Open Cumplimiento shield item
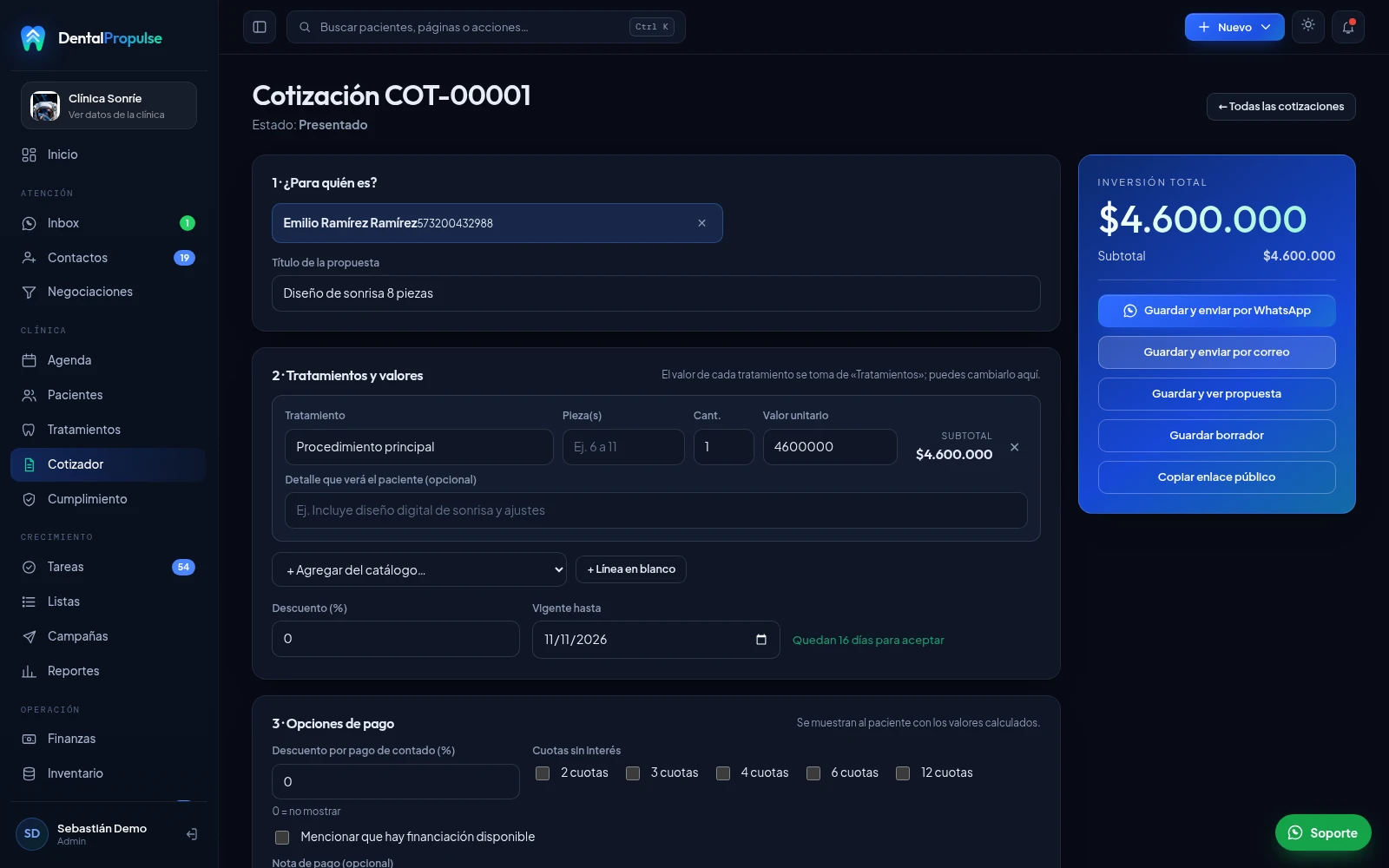Viewport: 1389px width, 868px height. click(x=109, y=499)
